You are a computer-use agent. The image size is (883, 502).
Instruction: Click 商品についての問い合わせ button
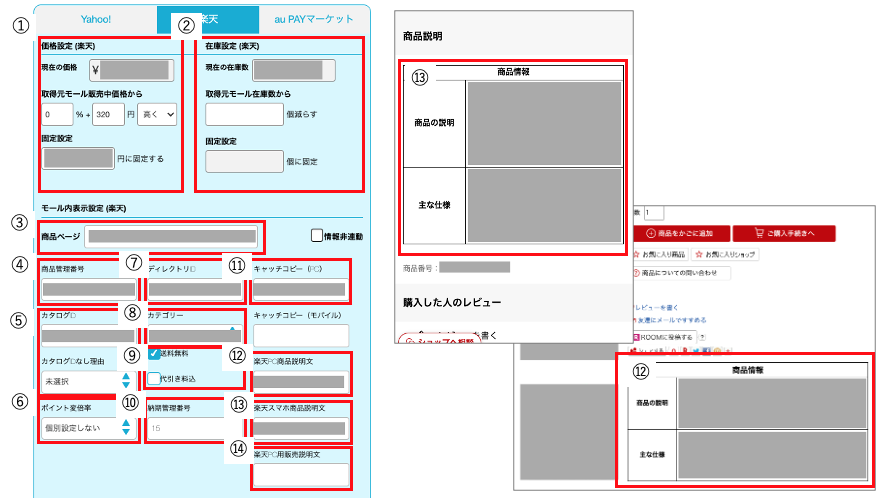681,273
